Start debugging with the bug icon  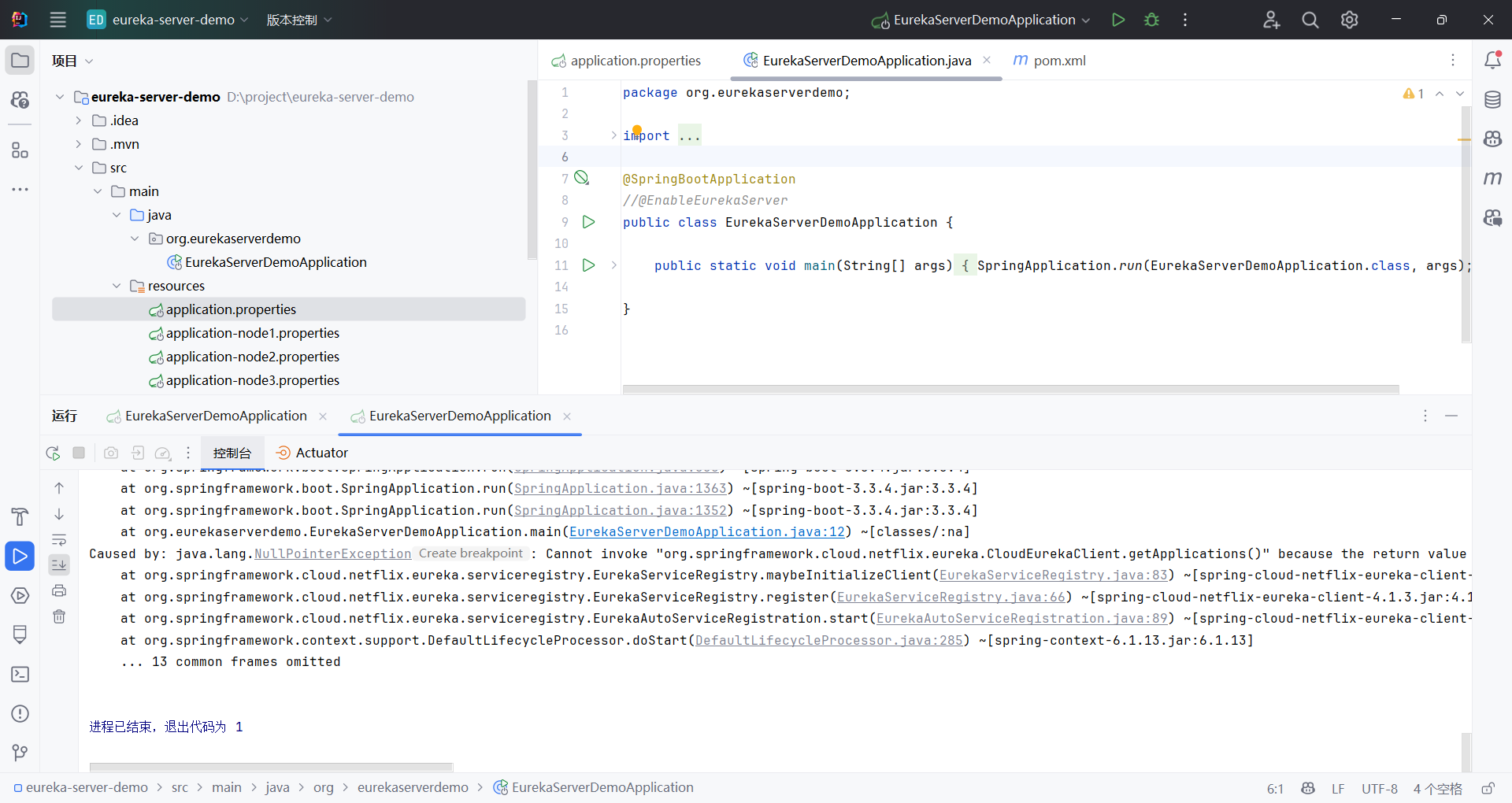(1151, 20)
